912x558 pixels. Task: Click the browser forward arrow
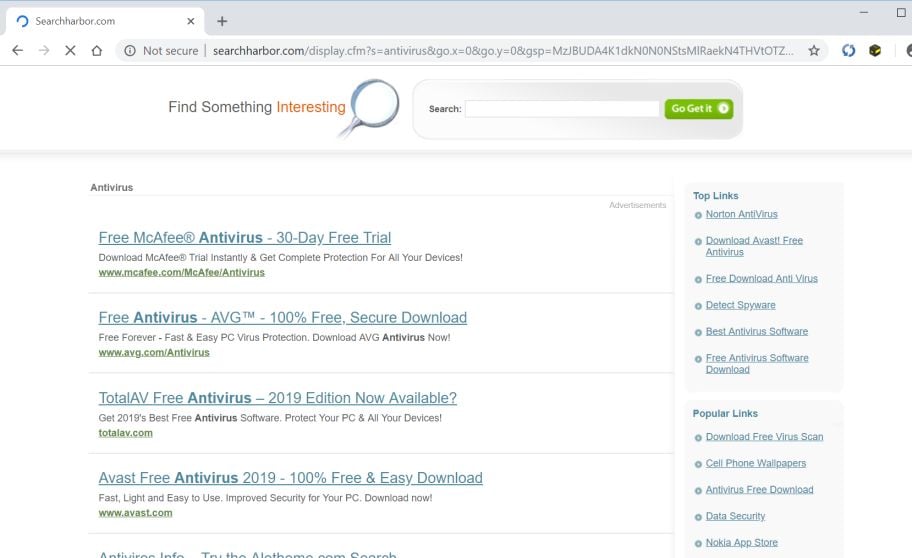click(x=44, y=51)
